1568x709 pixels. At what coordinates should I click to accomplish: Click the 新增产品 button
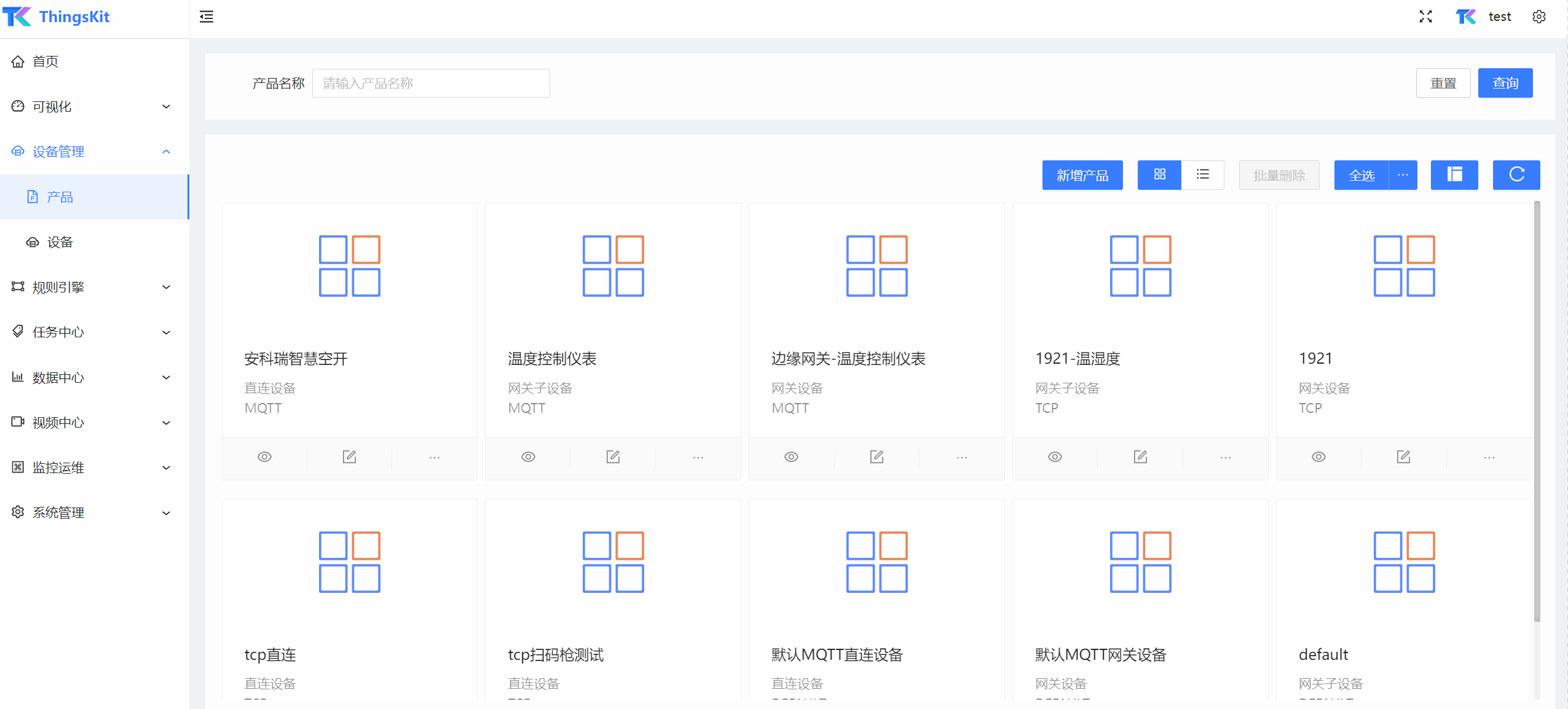(1082, 175)
